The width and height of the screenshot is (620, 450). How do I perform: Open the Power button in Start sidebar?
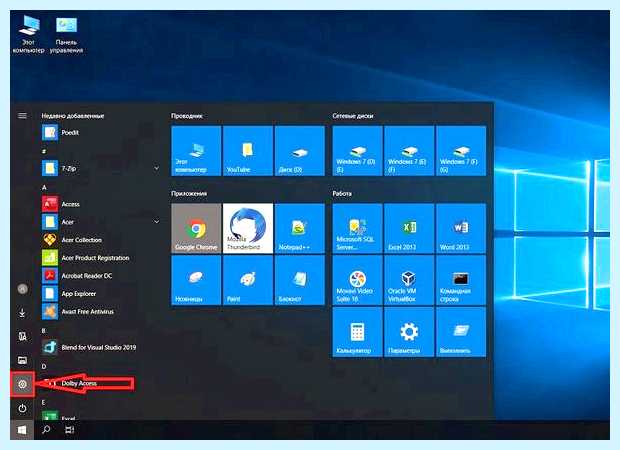23,408
